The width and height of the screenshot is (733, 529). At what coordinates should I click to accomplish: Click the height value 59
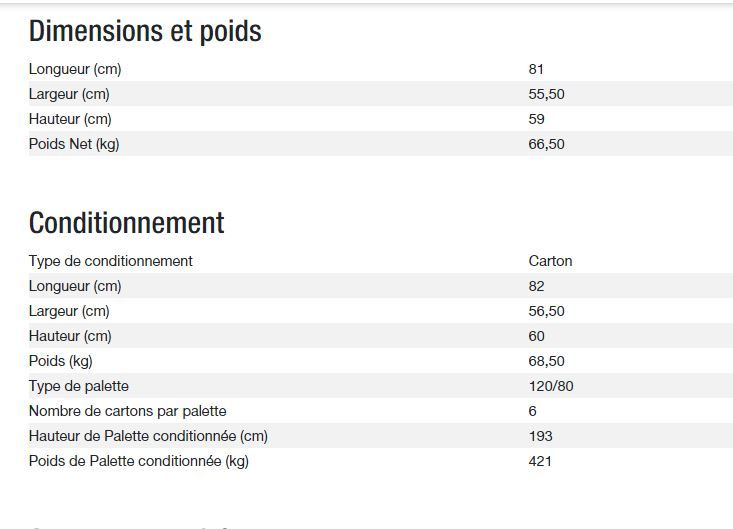pyautogui.click(x=536, y=119)
